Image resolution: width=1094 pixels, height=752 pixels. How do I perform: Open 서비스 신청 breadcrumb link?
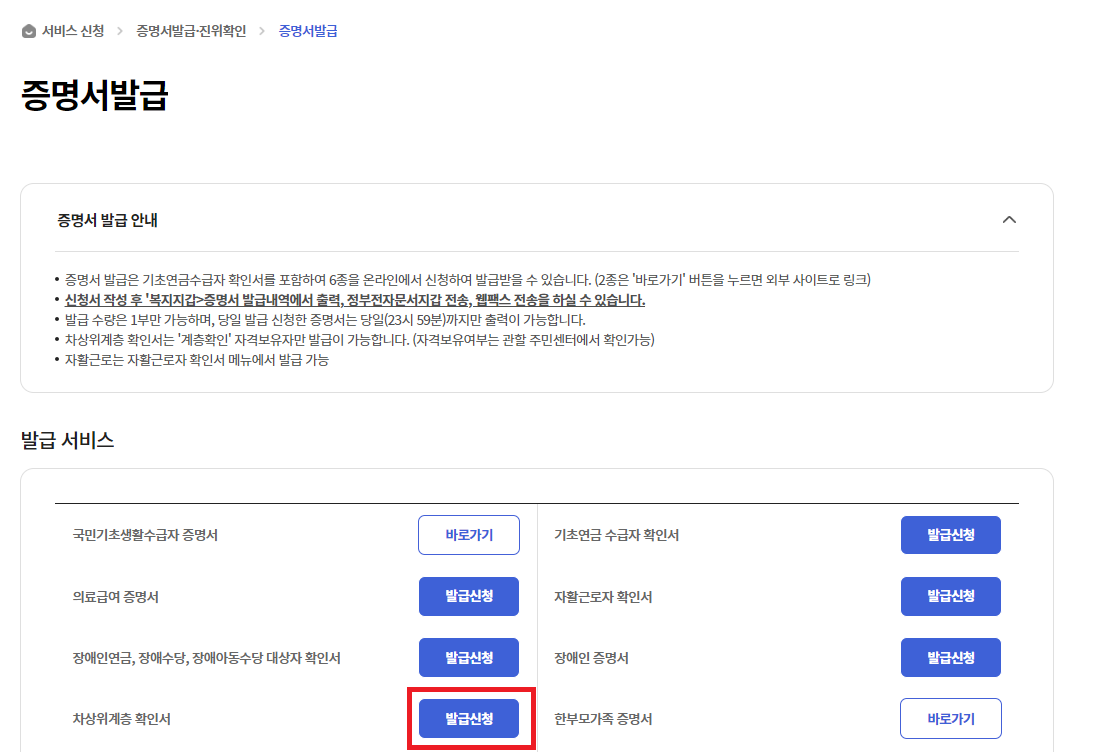[73, 31]
